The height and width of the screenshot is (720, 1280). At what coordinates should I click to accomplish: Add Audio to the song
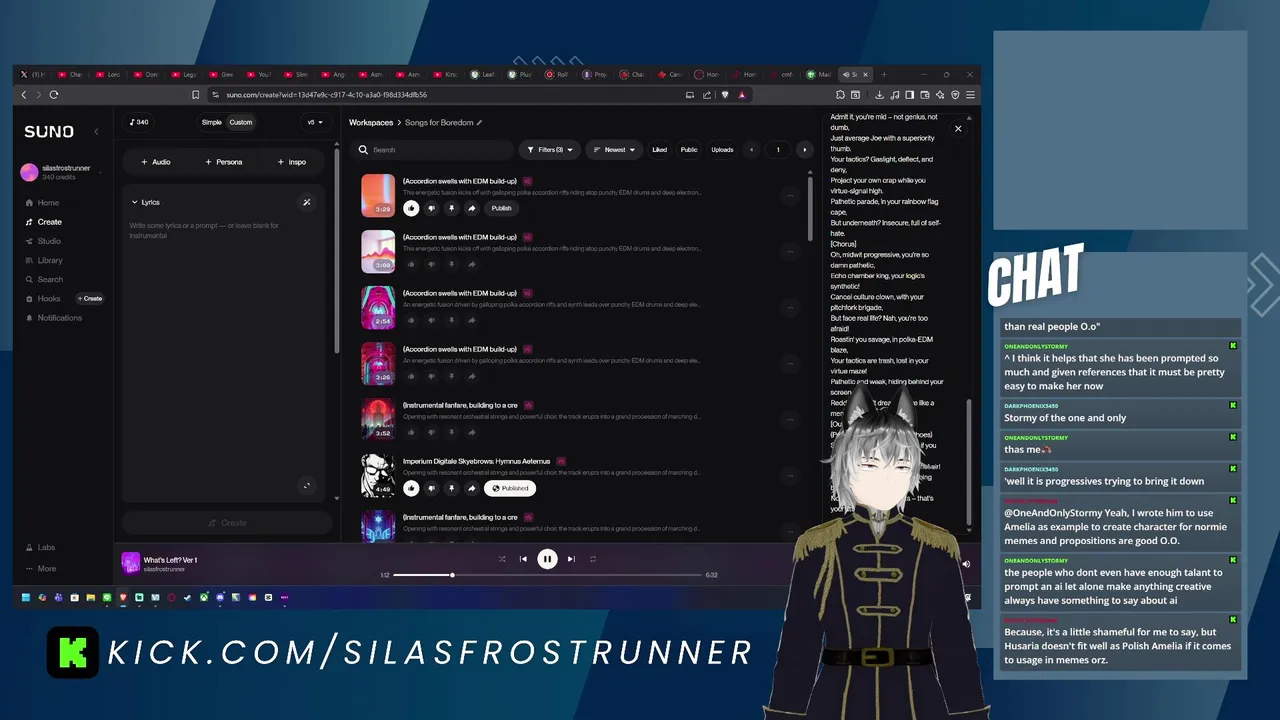[x=155, y=162]
